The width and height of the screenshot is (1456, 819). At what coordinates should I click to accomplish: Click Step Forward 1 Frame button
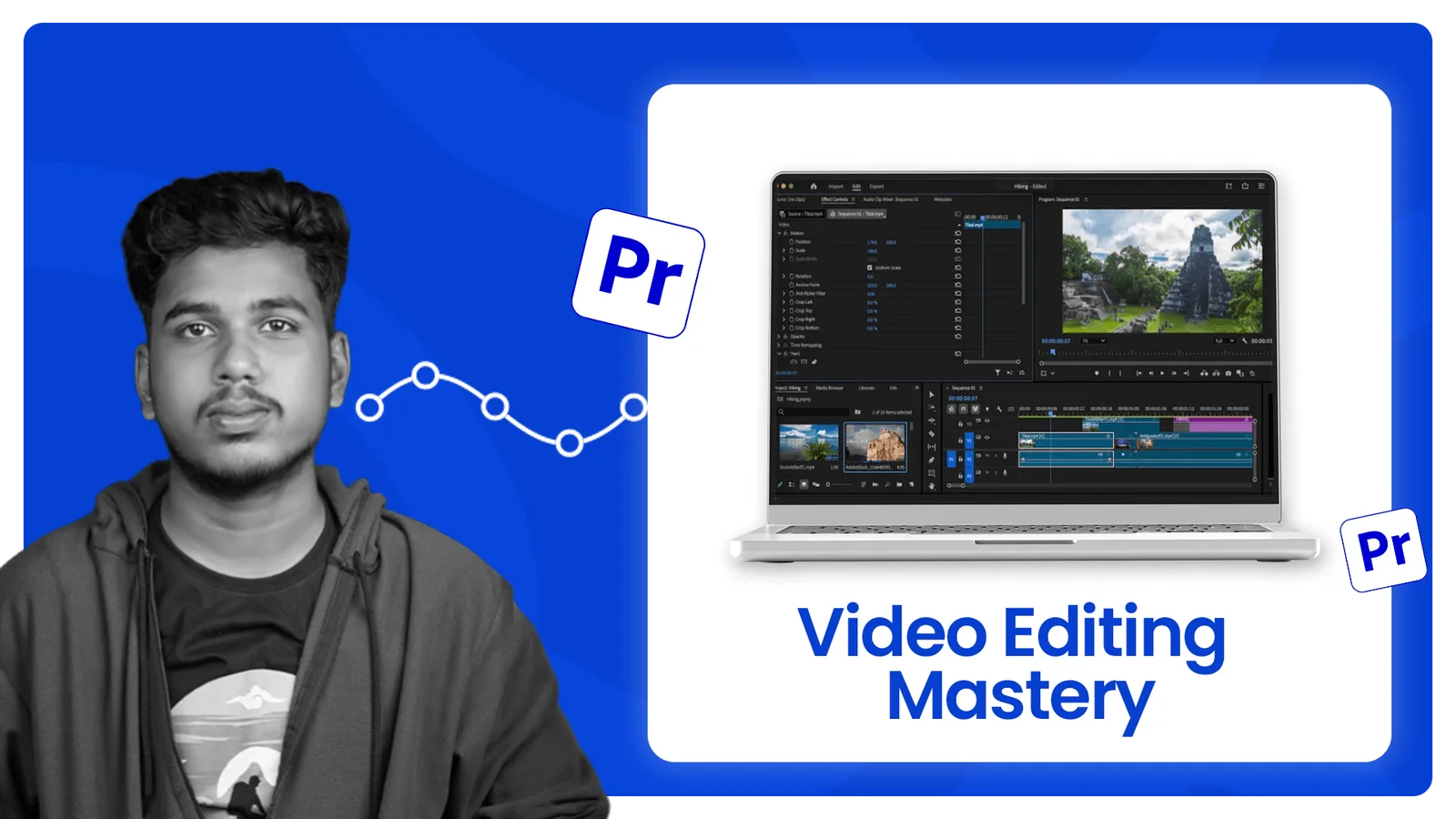pos(1174,373)
